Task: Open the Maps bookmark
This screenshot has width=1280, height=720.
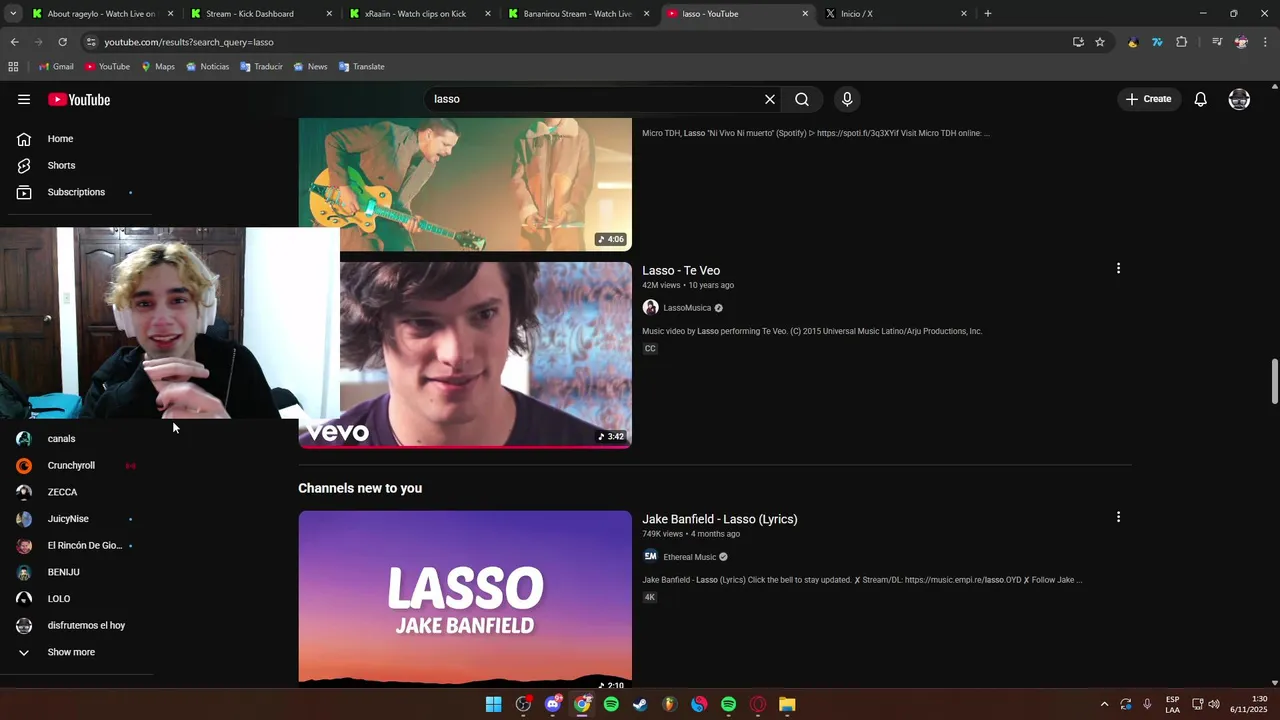Action: click(x=158, y=67)
